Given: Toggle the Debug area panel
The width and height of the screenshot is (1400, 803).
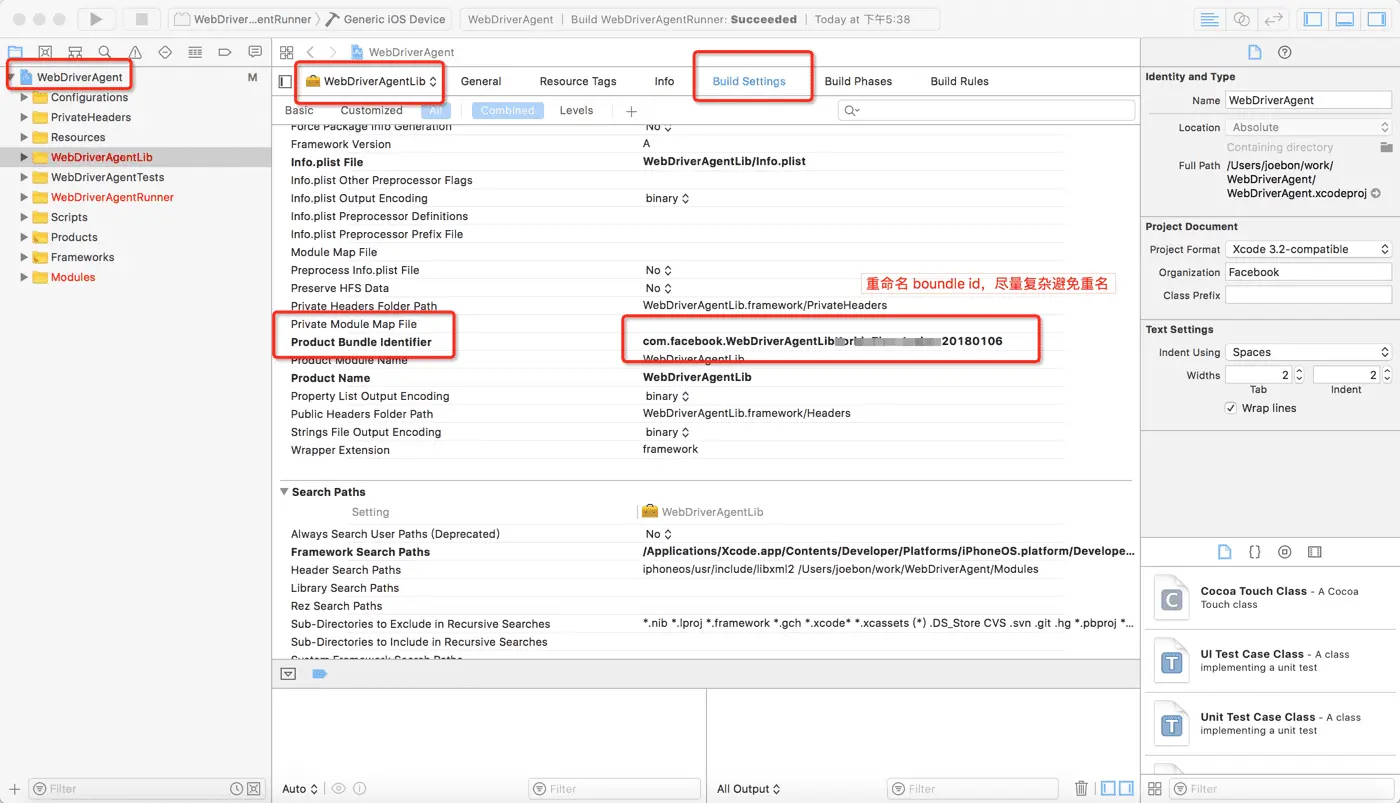Looking at the screenshot, I should pyautogui.click(x=1345, y=19).
